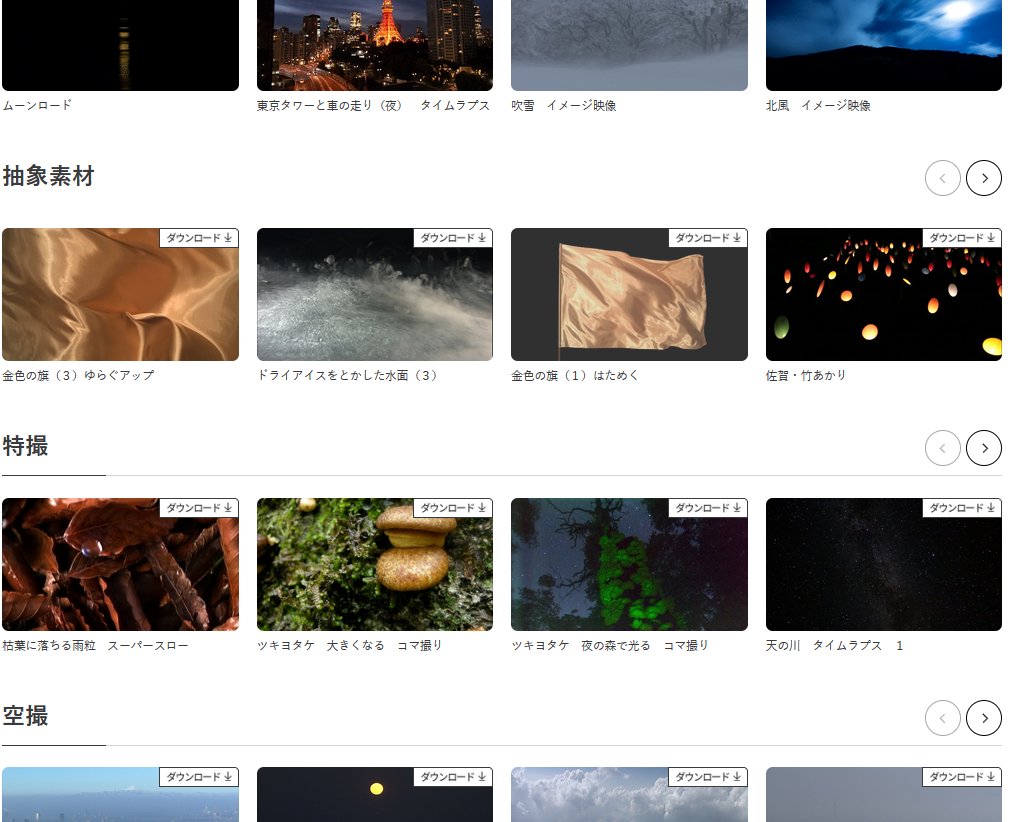
Task: Click ツキヨタケ 大きくなる コマ撮り title
Action: pyautogui.click(x=349, y=645)
